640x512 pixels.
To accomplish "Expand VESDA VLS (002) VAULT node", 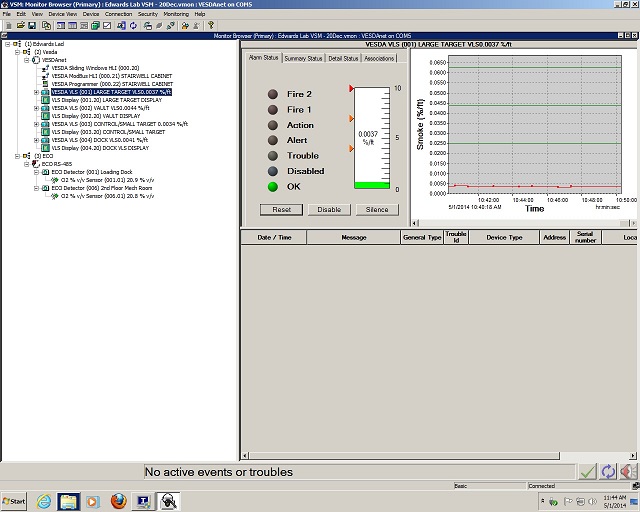I will 37,108.
